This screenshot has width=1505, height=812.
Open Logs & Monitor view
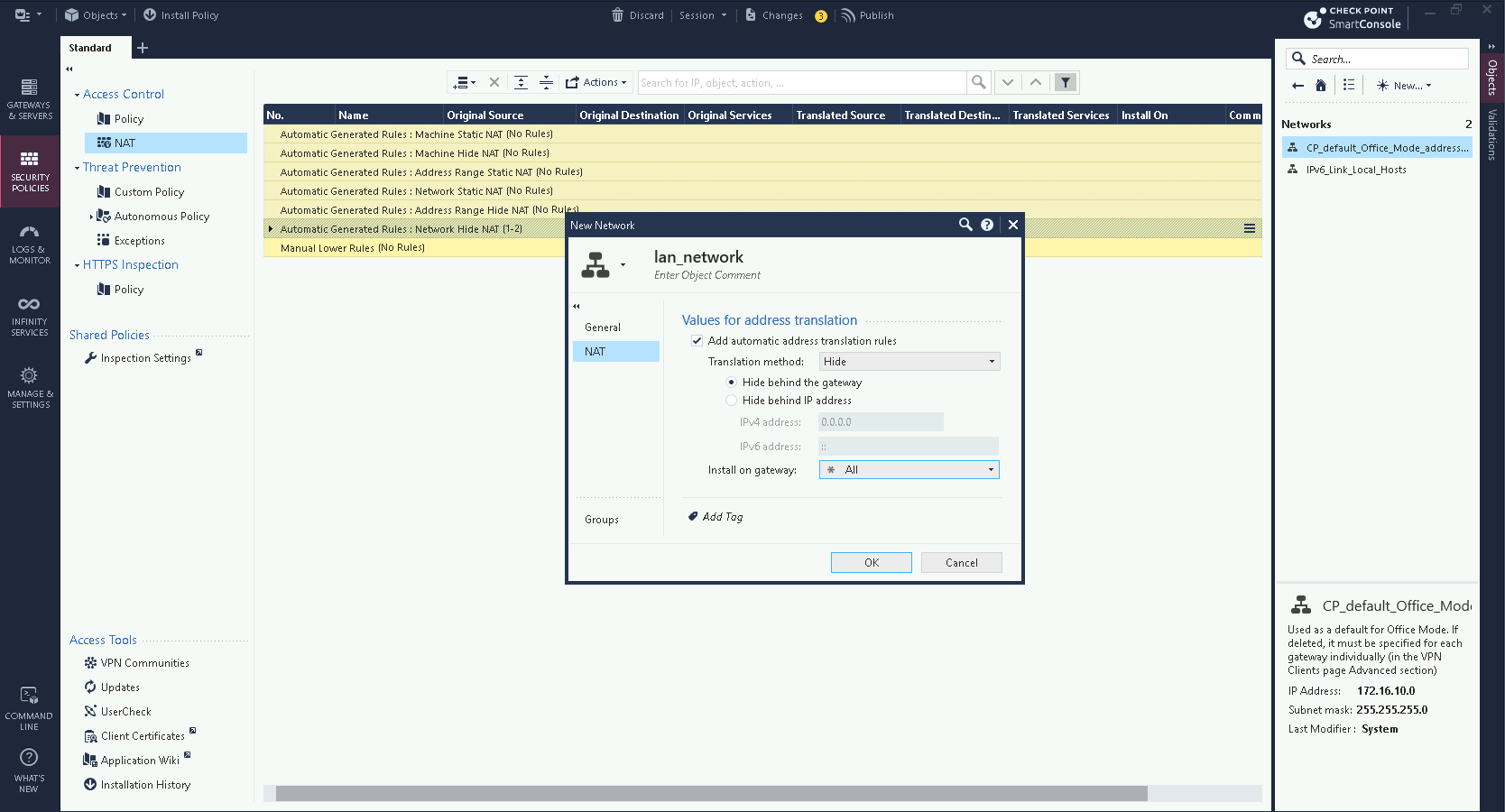coord(30,244)
